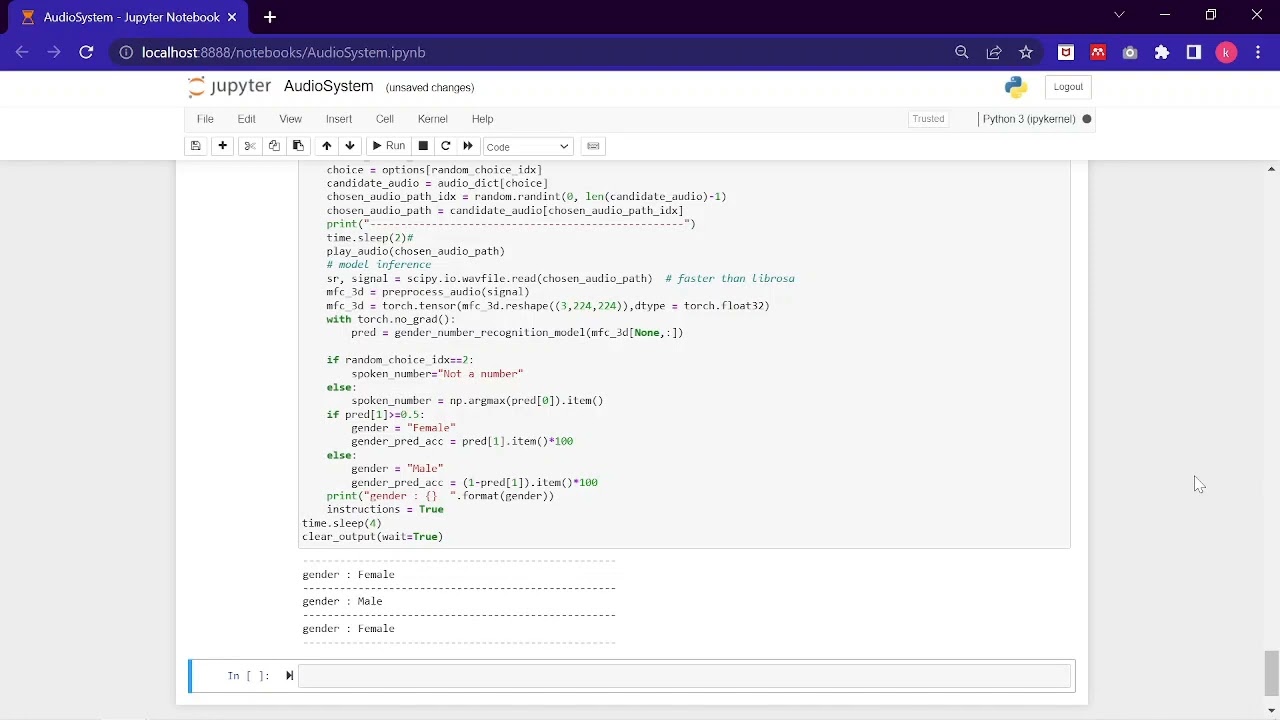Click the # model inference comment
This screenshot has height=720, width=1280.
coord(378,265)
